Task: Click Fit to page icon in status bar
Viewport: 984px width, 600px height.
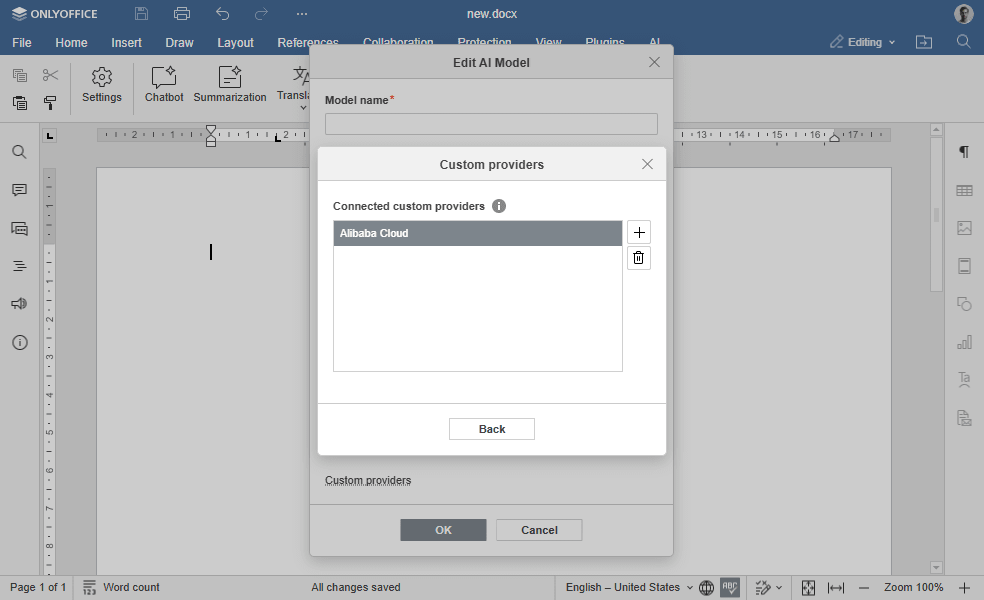Action: click(808, 587)
